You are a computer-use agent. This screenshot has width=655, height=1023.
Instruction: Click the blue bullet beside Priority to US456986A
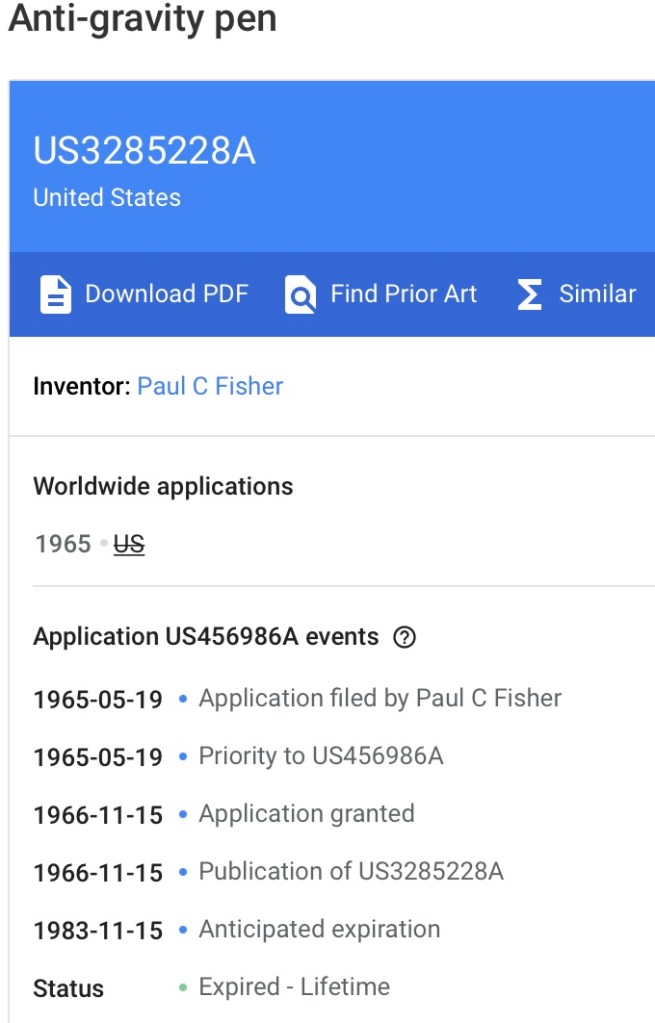[x=183, y=757]
